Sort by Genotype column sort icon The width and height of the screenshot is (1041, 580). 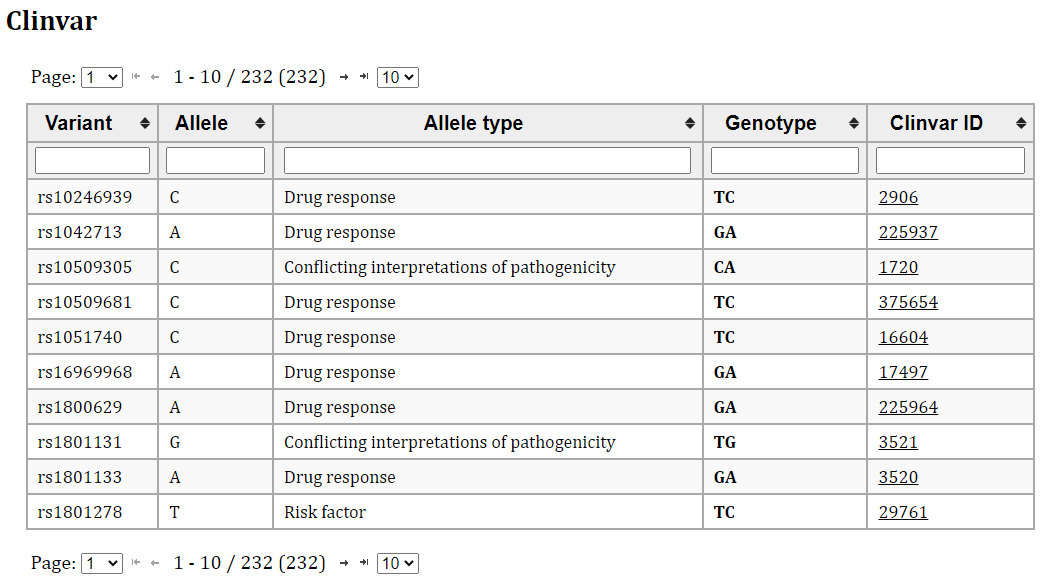click(x=854, y=123)
